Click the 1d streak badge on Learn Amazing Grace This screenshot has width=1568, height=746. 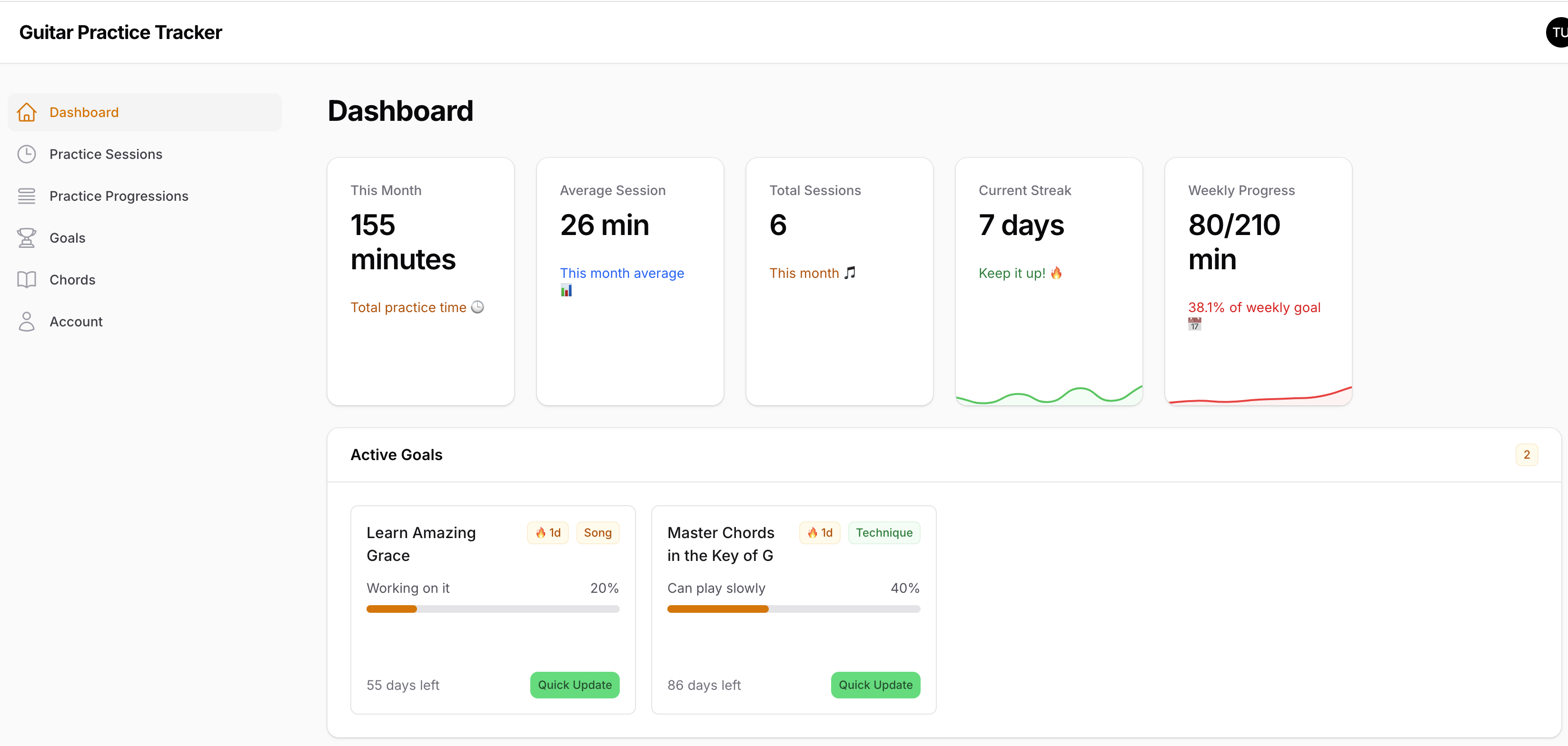[547, 532]
